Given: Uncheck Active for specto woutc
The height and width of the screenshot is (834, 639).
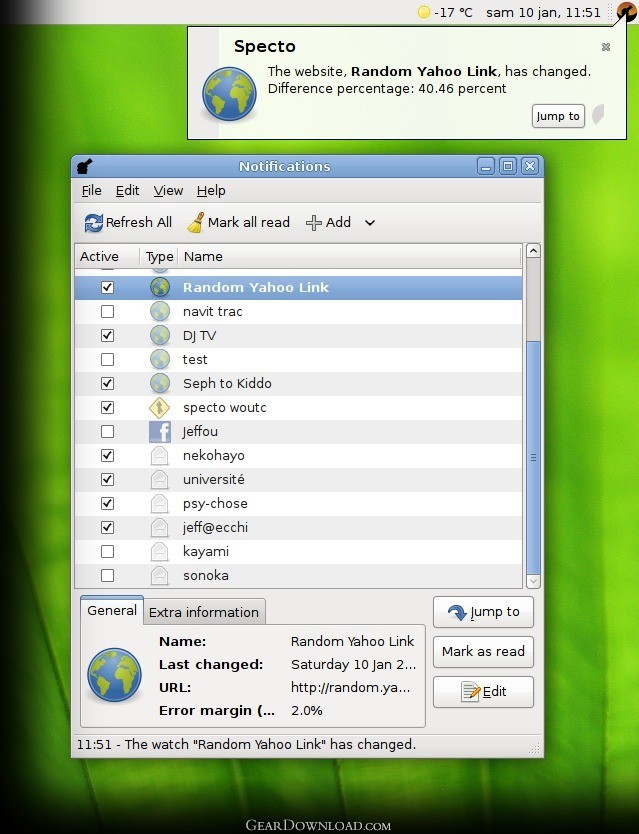Looking at the screenshot, I should coord(107,407).
